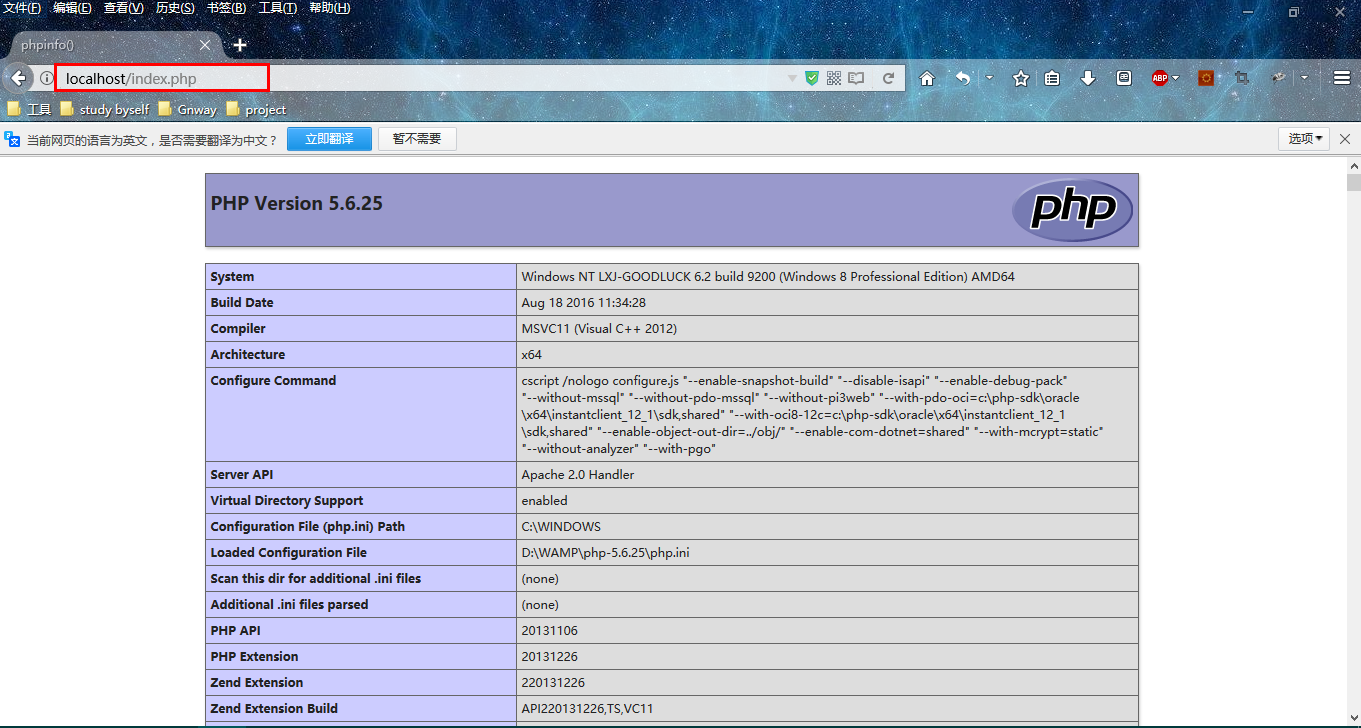This screenshot has height=728, width=1361.
Task: Click the orange extension icon on toolbar
Action: [1205, 77]
